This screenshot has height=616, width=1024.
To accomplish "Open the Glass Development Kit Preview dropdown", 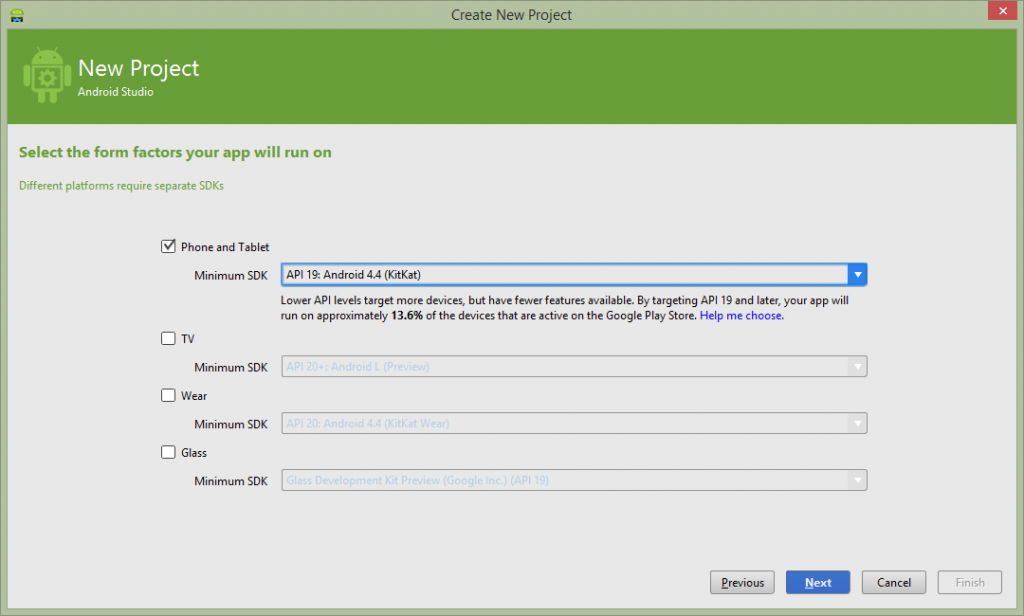I will (x=858, y=480).
